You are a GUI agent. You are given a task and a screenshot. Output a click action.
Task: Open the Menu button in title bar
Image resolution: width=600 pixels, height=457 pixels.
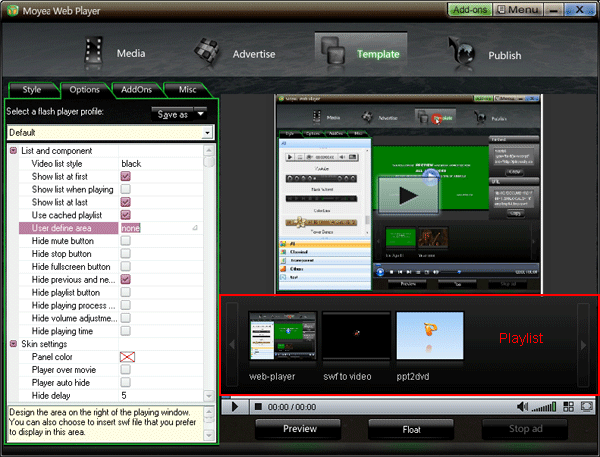(x=517, y=10)
